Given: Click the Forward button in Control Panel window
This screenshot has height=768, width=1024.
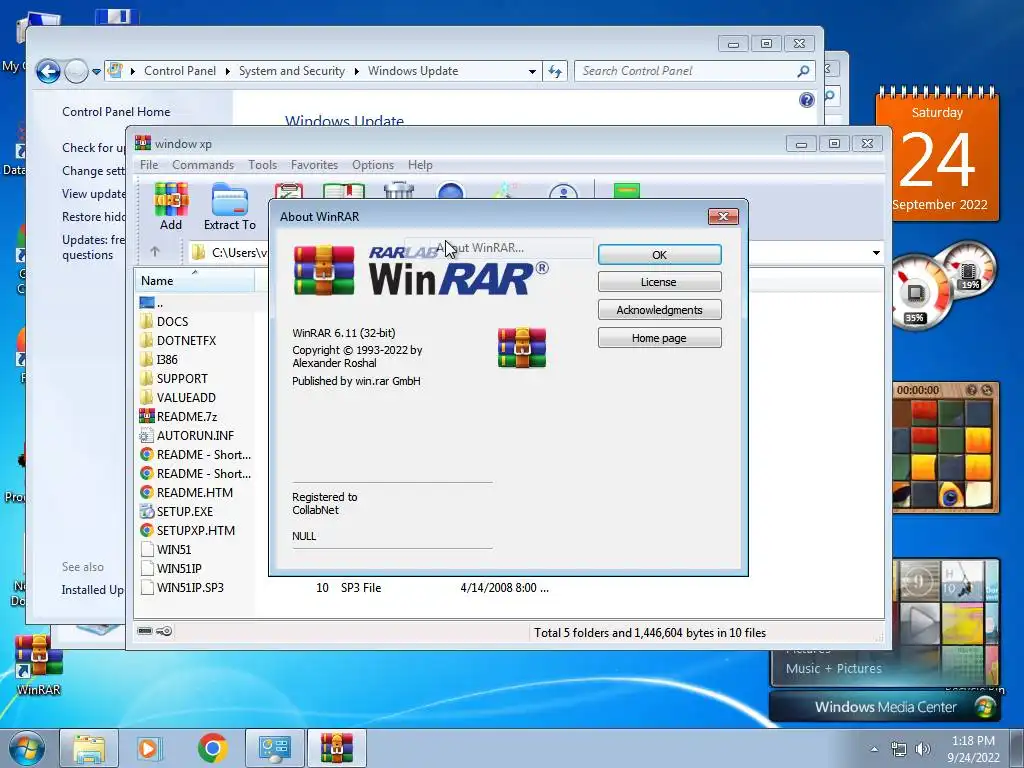Looking at the screenshot, I should pyautogui.click(x=76, y=71).
